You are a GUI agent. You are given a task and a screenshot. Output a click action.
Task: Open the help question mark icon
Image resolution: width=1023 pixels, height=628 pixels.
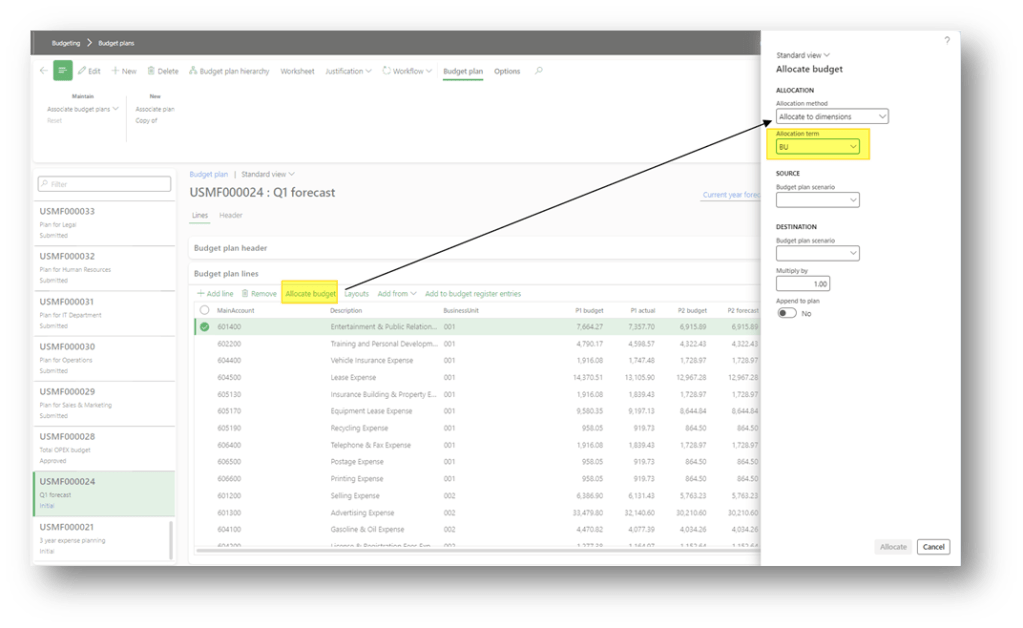tap(947, 40)
